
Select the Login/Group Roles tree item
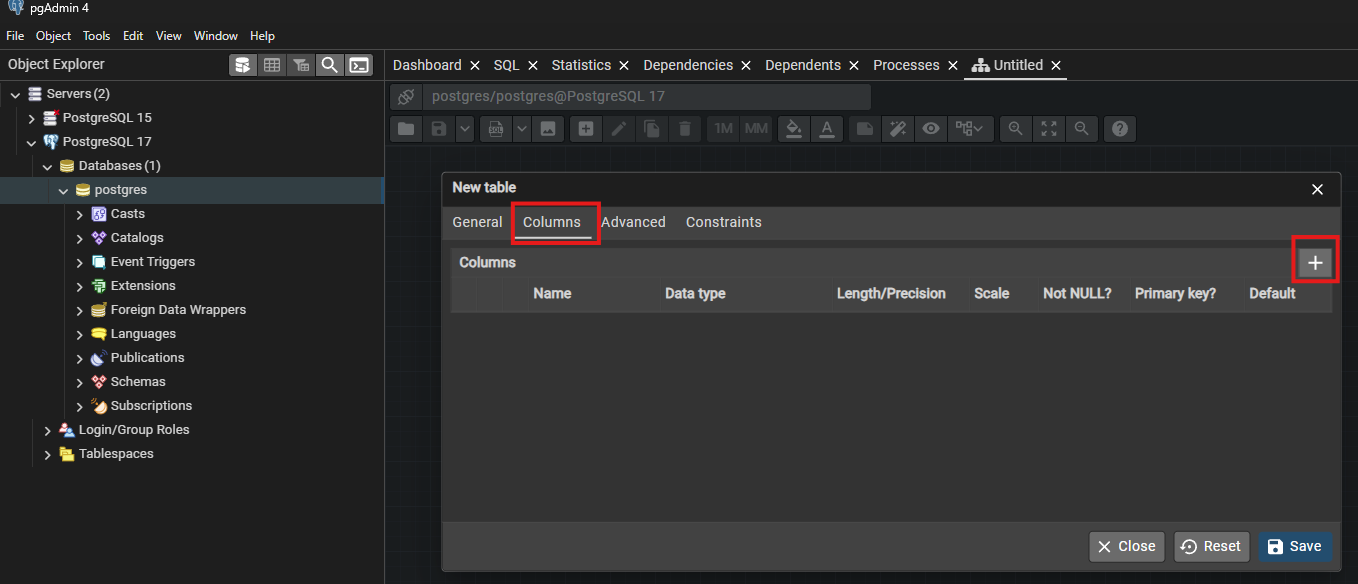134,430
